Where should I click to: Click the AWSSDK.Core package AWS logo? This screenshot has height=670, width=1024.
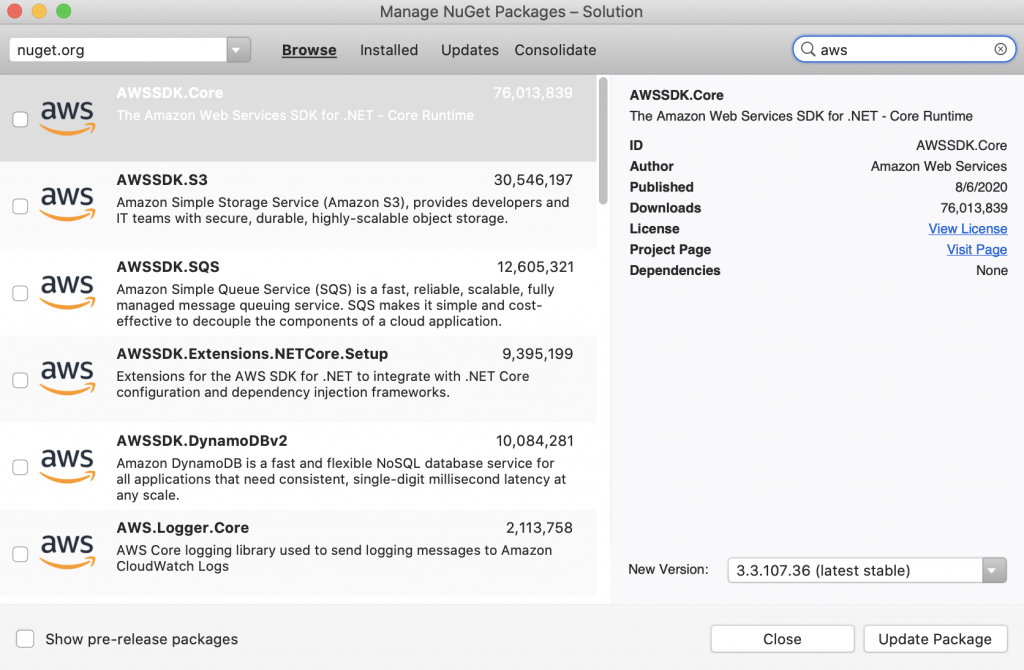click(x=66, y=116)
